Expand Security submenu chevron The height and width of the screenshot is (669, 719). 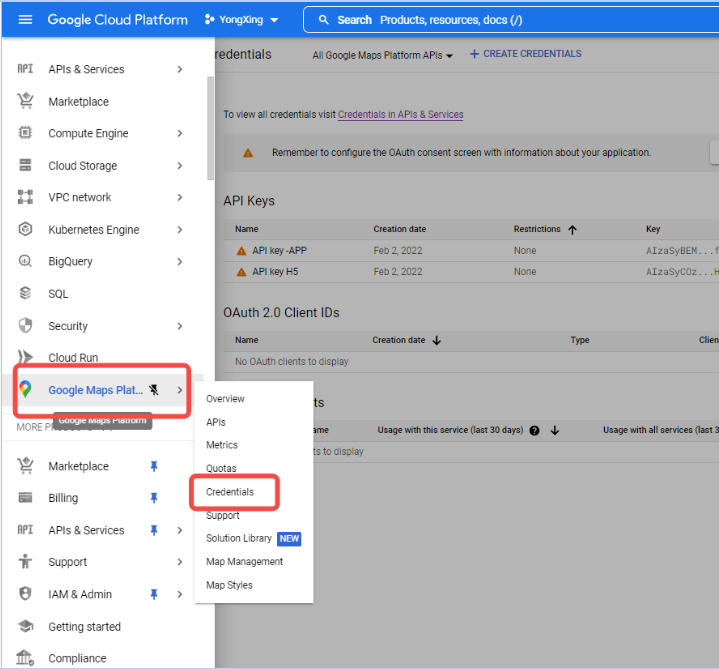[180, 326]
